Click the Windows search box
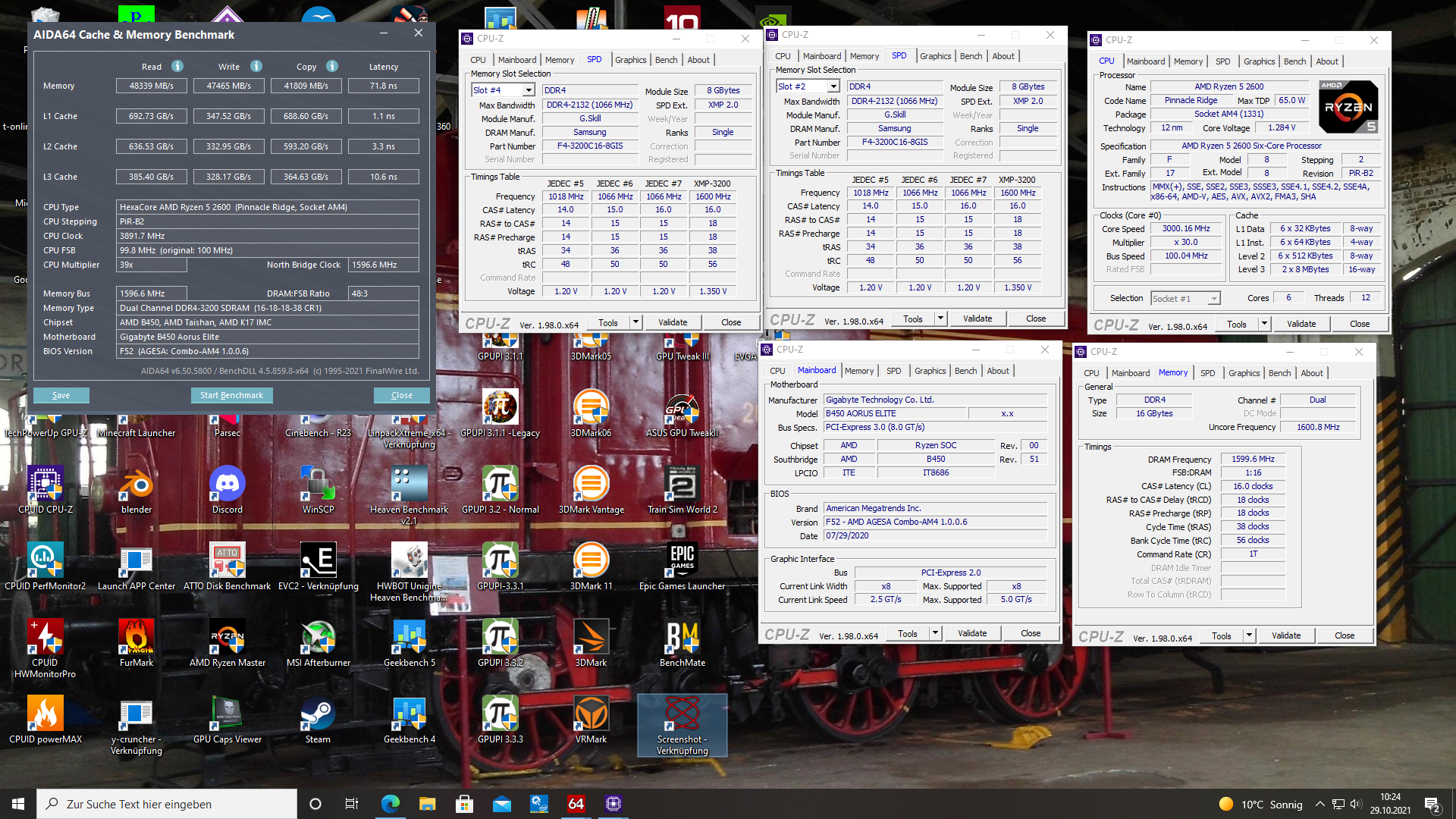1456x819 pixels. pyautogui.click(x=167, y=804)
